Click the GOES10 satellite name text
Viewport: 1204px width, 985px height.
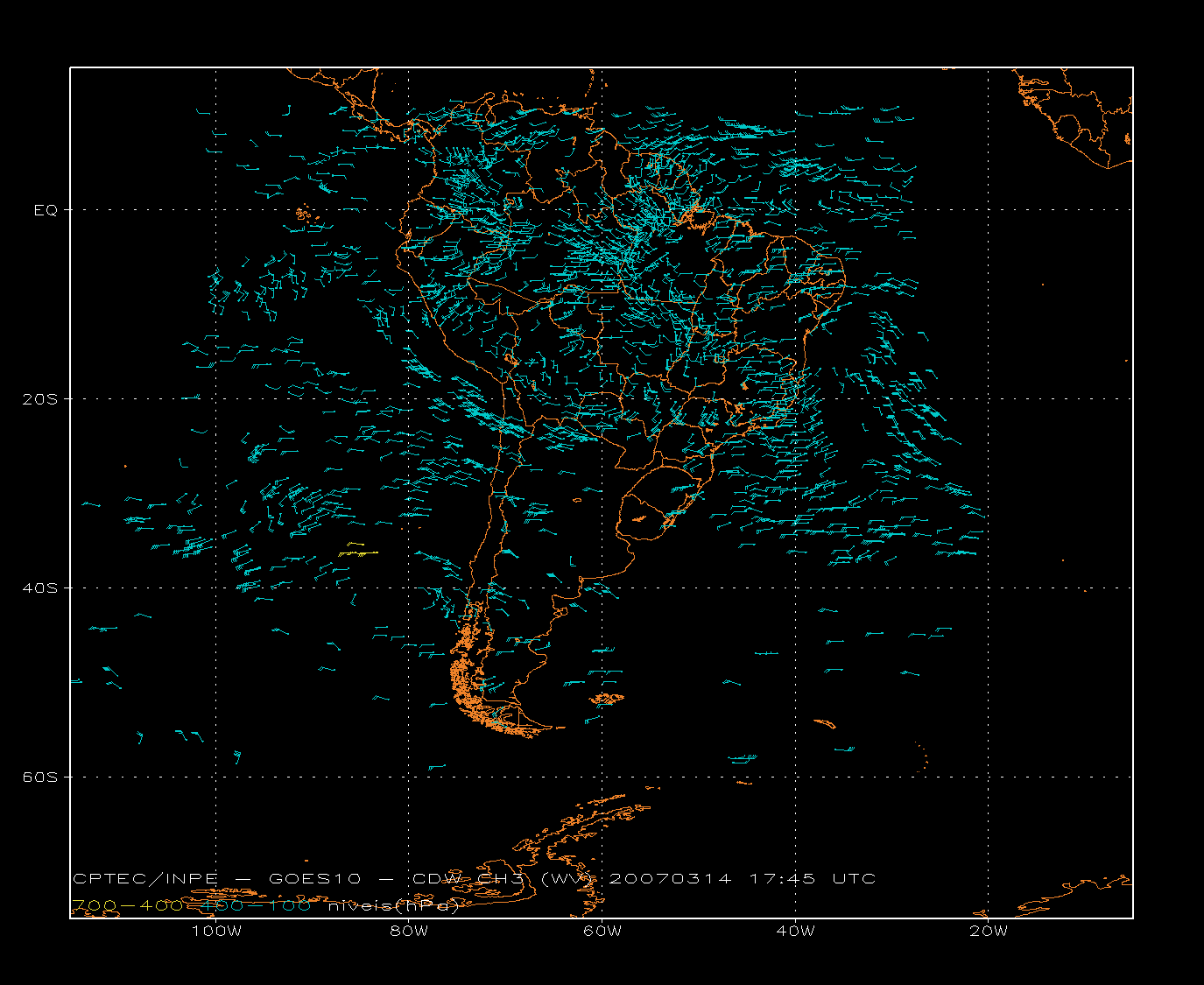coord(314,879)
